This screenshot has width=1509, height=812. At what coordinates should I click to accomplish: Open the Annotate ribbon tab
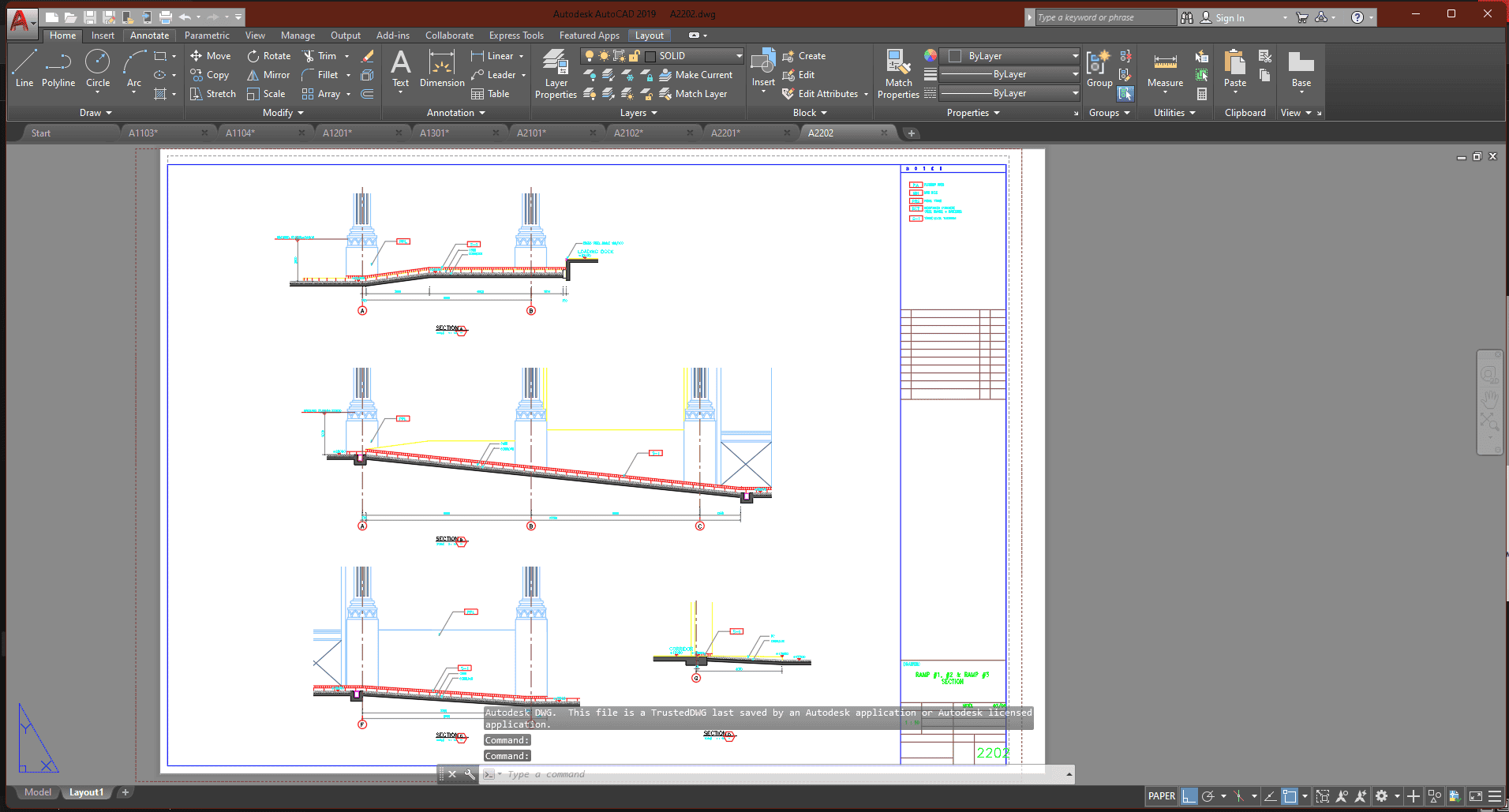click(149, 36)
